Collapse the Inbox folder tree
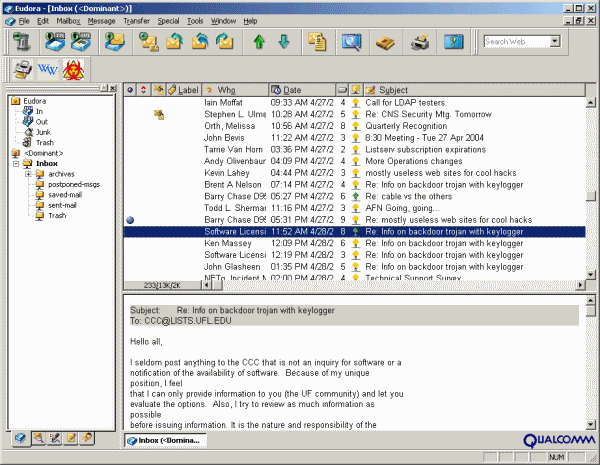The image size is (600, 465). pyautogui.click(x=16, y=163)
